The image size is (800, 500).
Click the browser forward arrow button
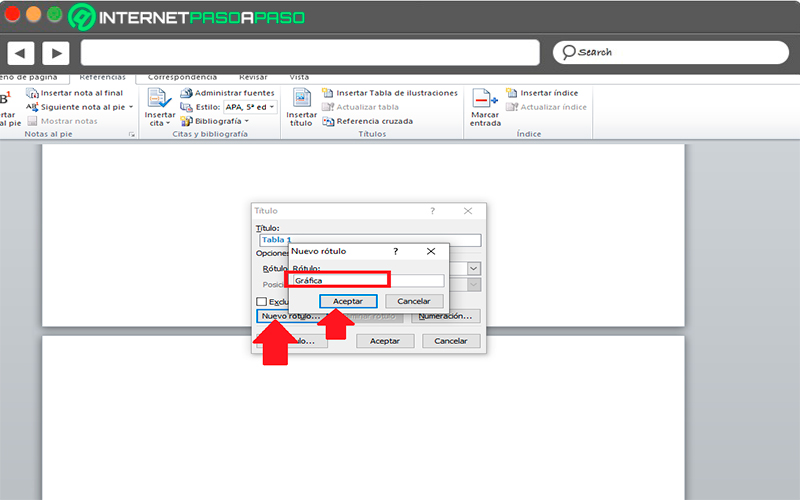pos(56,53)
